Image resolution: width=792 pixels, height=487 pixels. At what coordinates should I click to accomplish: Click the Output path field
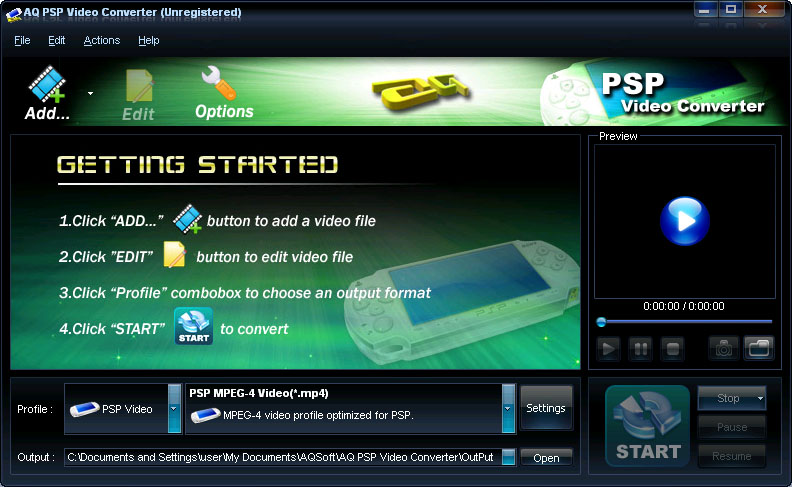click(x=283, y=457)
